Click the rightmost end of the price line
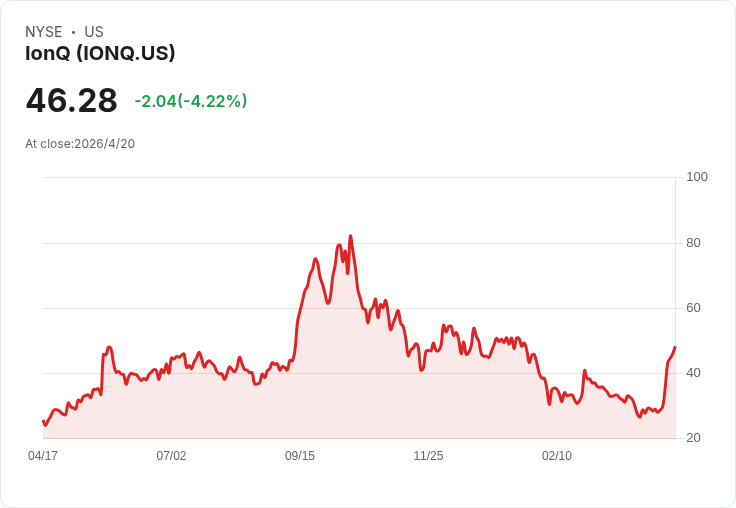736x508 pixels. click(675, 347)
